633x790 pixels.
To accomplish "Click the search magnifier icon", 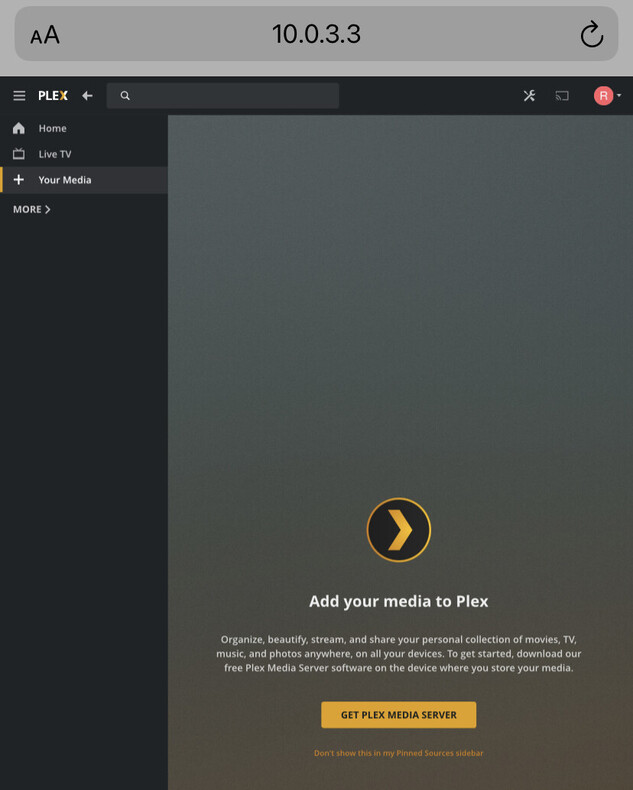I will tap(125, 96).
